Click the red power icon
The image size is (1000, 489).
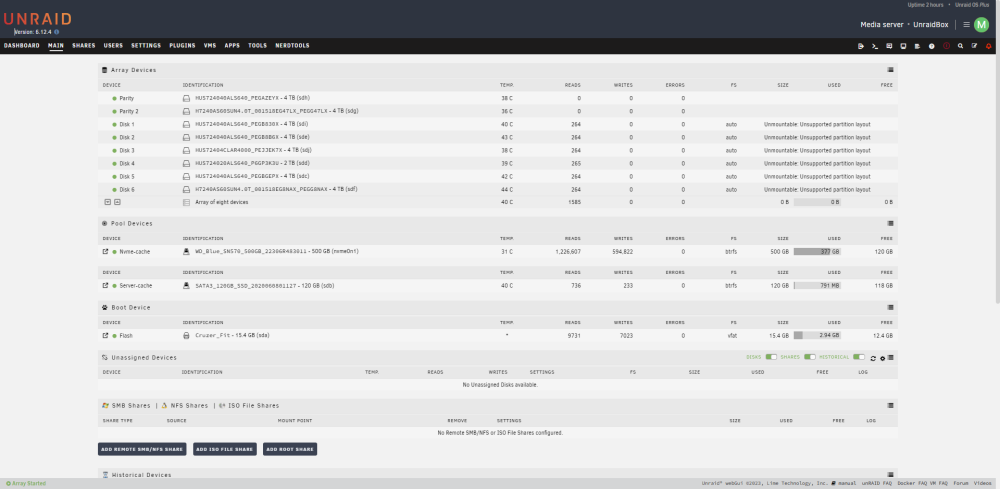946,46
